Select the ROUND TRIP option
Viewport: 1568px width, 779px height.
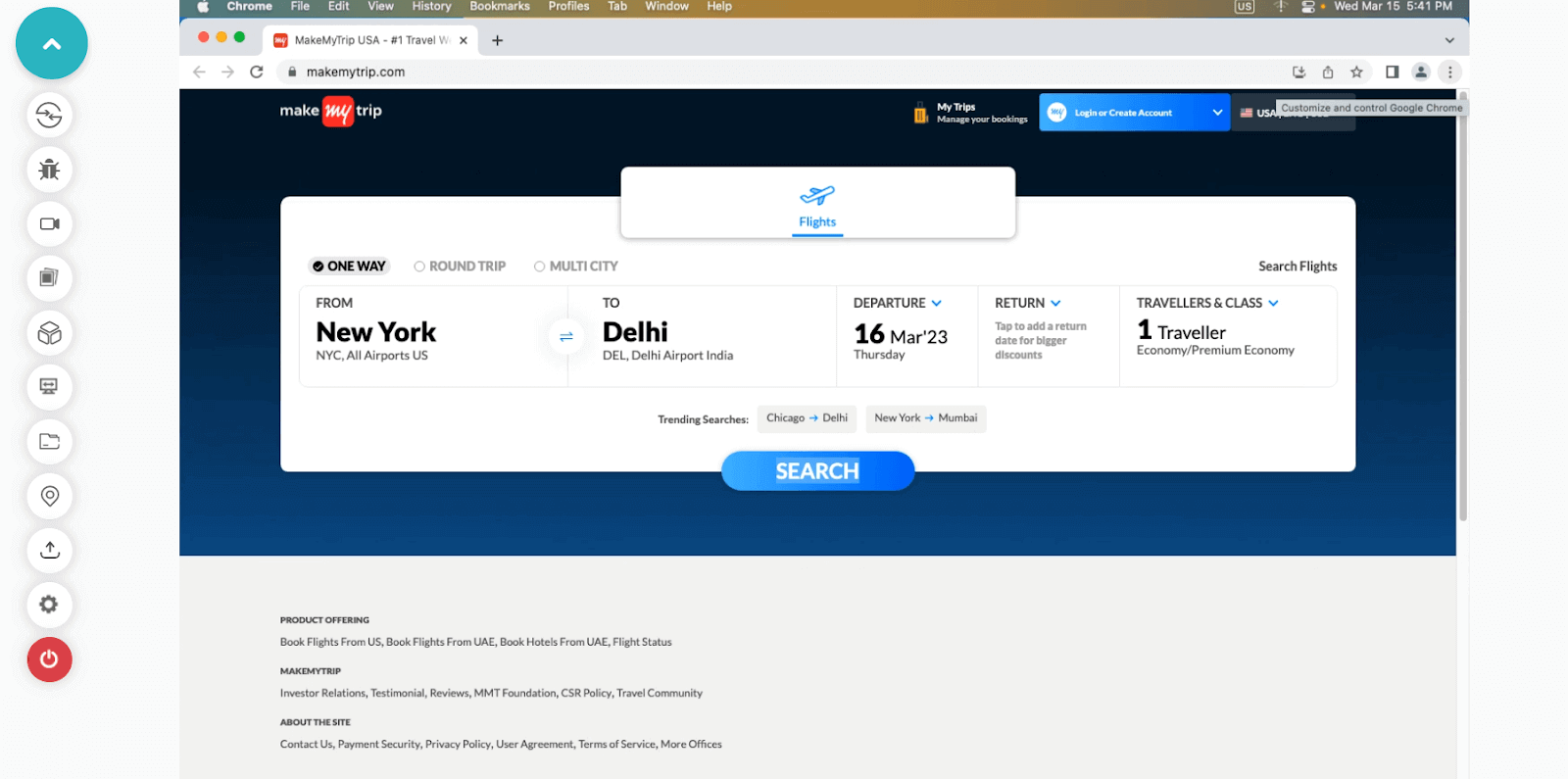[x=460, y=267]
